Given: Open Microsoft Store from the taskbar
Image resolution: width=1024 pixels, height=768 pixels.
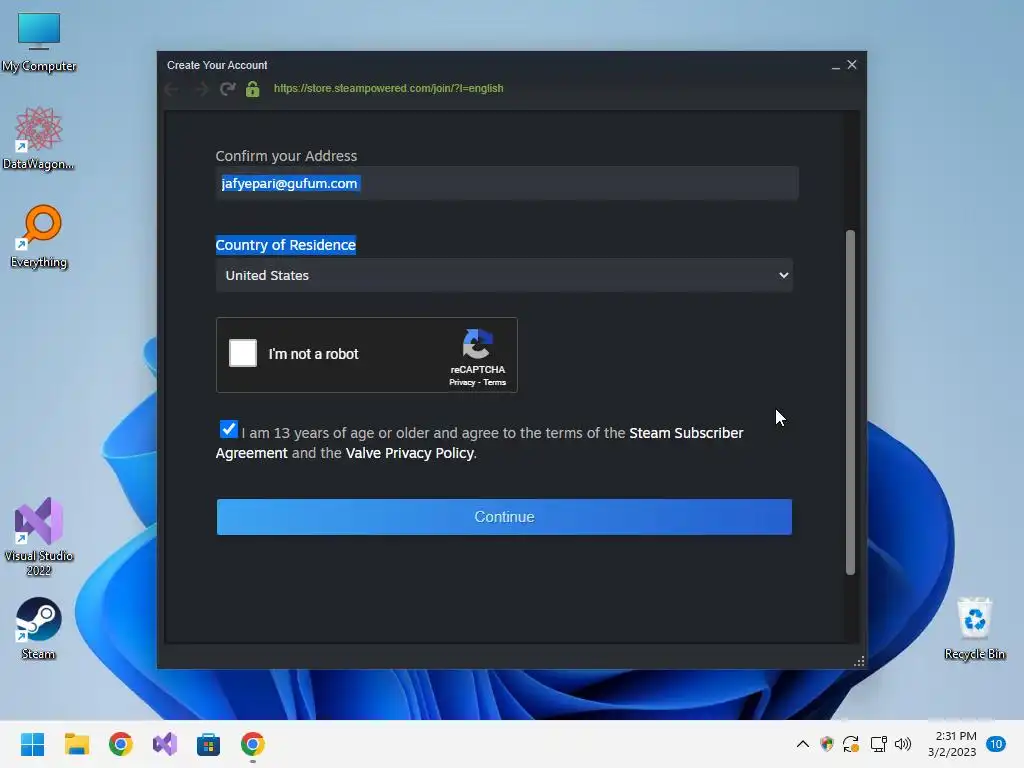Looking at the screenshot, I should (208, 744).
